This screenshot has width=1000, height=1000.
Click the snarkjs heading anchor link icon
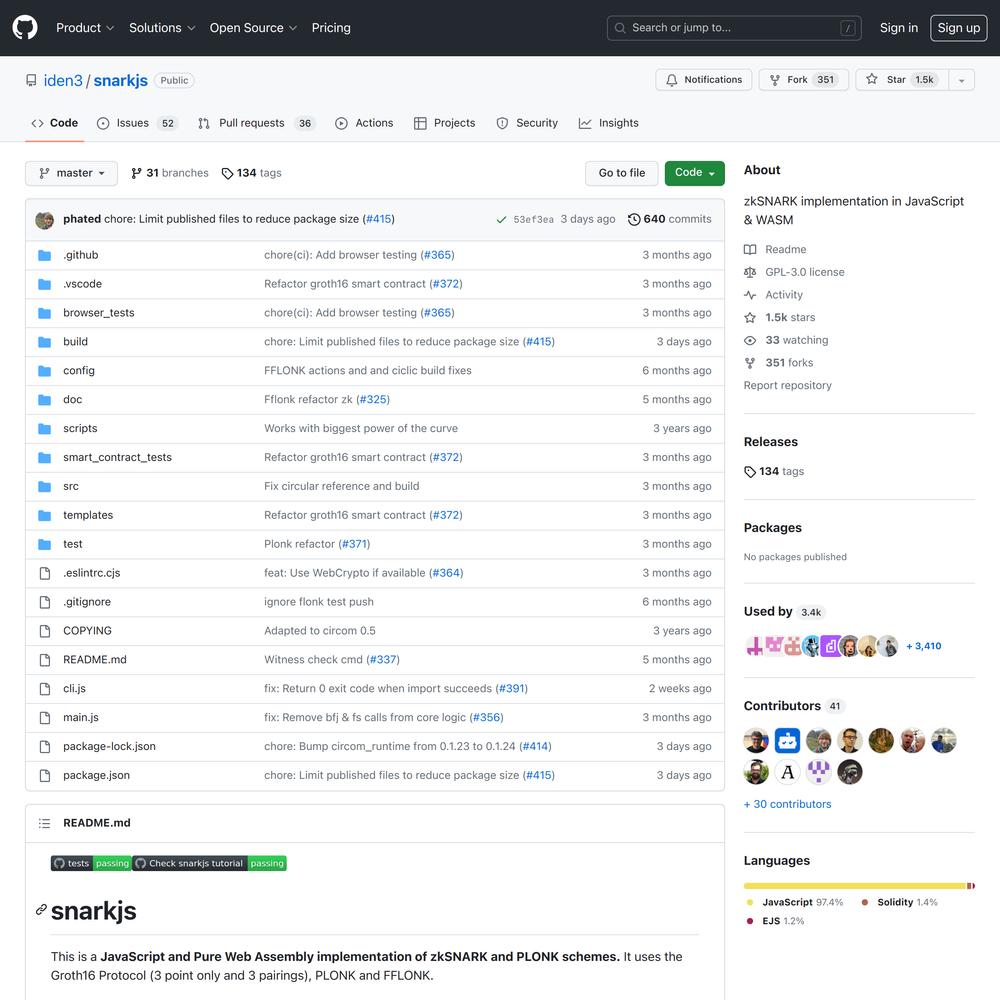tap(41, 909)
